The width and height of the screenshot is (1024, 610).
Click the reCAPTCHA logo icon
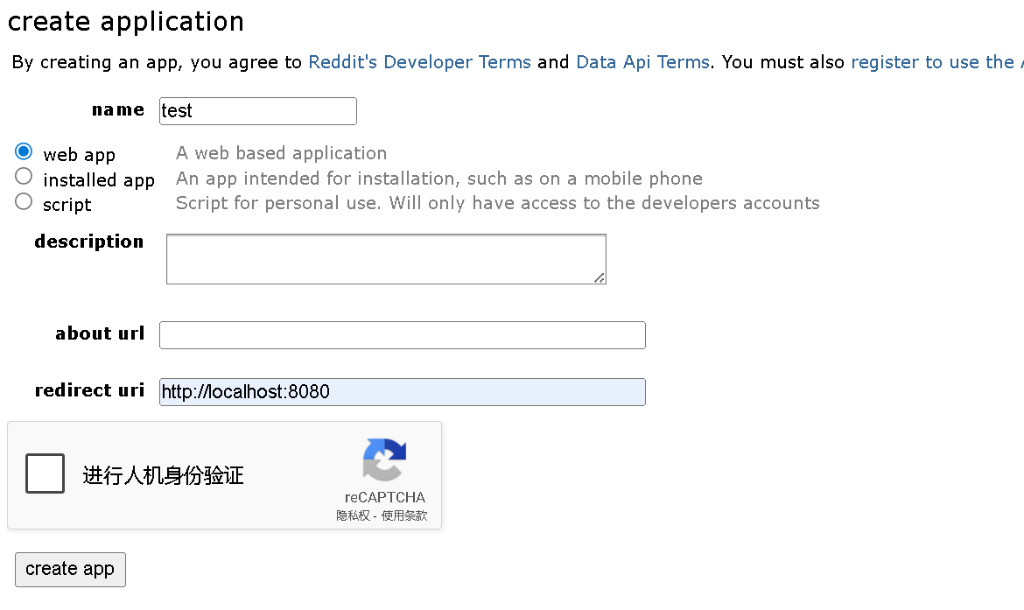click(x=385, y=461)
